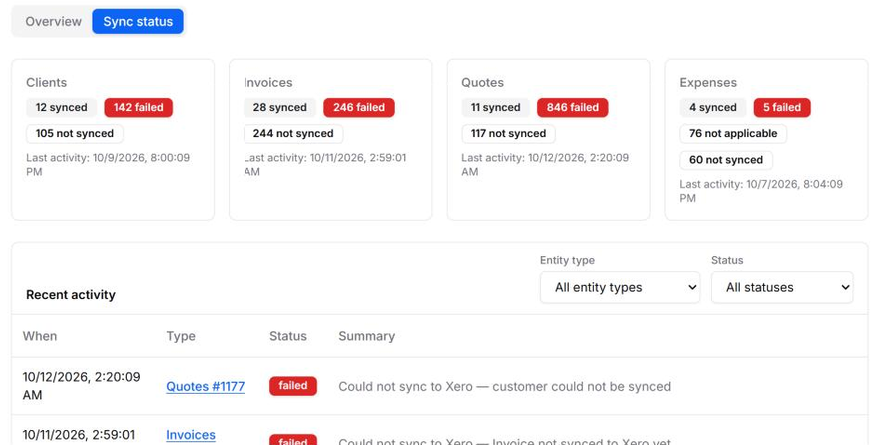Click the 4 synced badge in Expenses

click(712, 107)
